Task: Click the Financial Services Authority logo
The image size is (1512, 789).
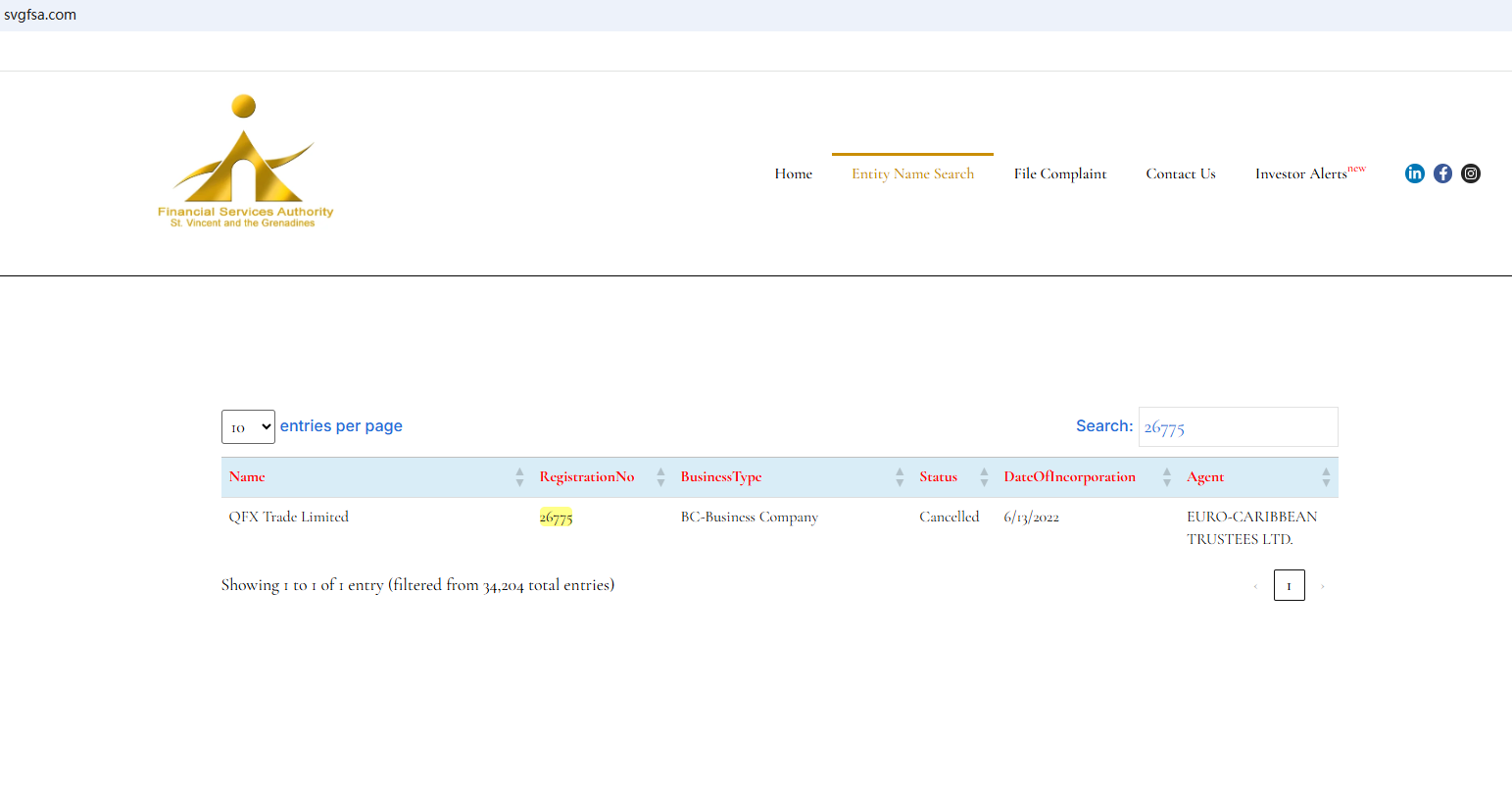Action: point(244,162)
